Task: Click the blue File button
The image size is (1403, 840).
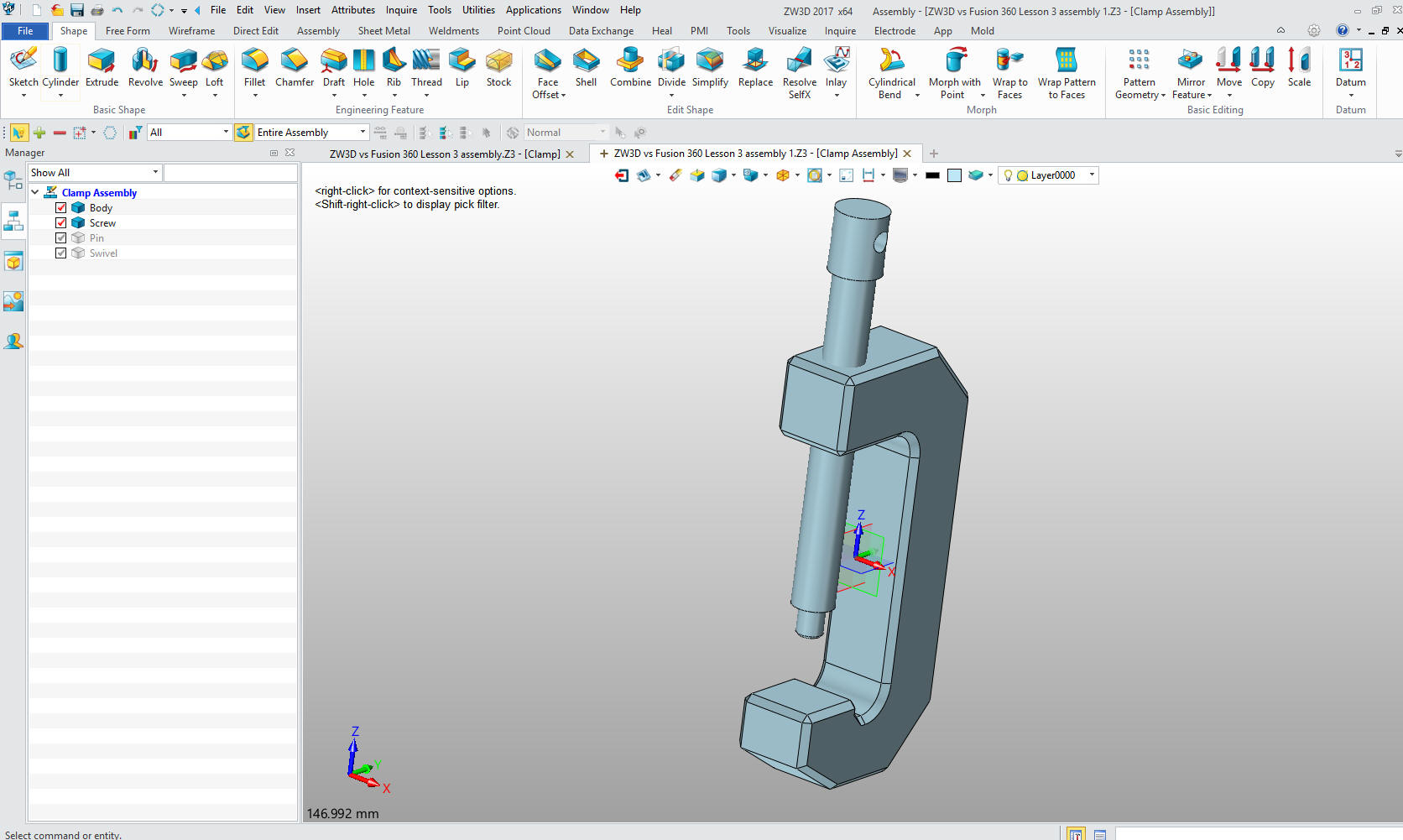Action: click(x=25, y=31)
